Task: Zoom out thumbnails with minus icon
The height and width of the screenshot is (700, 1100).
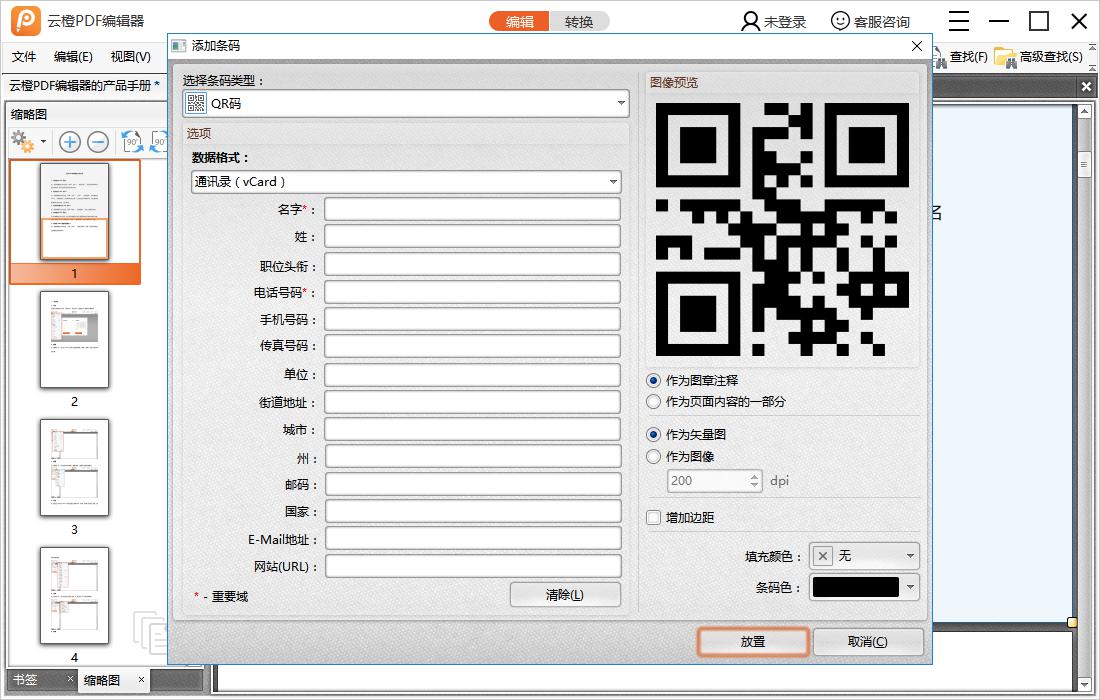Action: (x=98, y=142)
